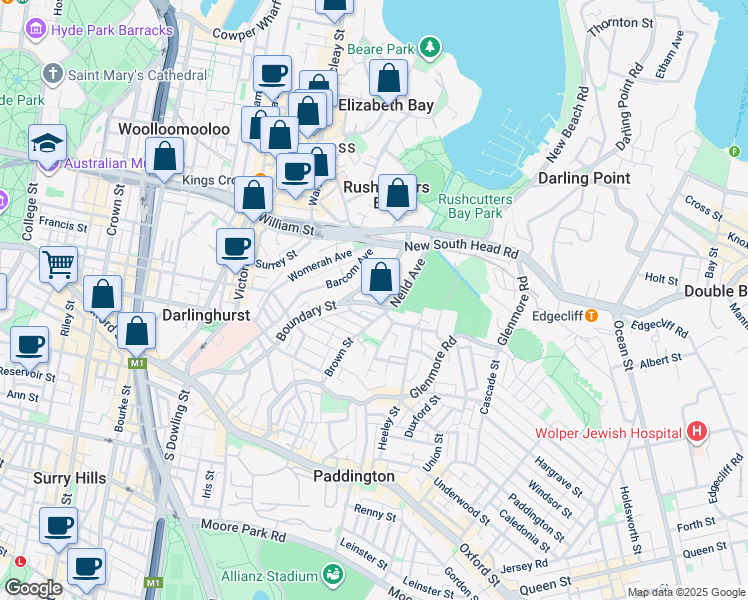Viewport: 748px width, 600px height.
Task: Click the coffee cup marker near Cowper Wharf
Action: (272, 75)
